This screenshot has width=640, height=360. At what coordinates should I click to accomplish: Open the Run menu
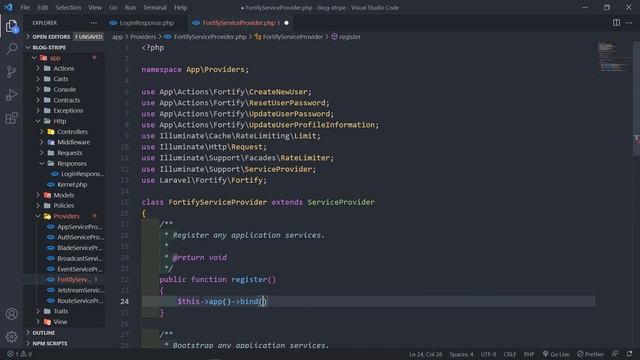[x=130, y=7]
